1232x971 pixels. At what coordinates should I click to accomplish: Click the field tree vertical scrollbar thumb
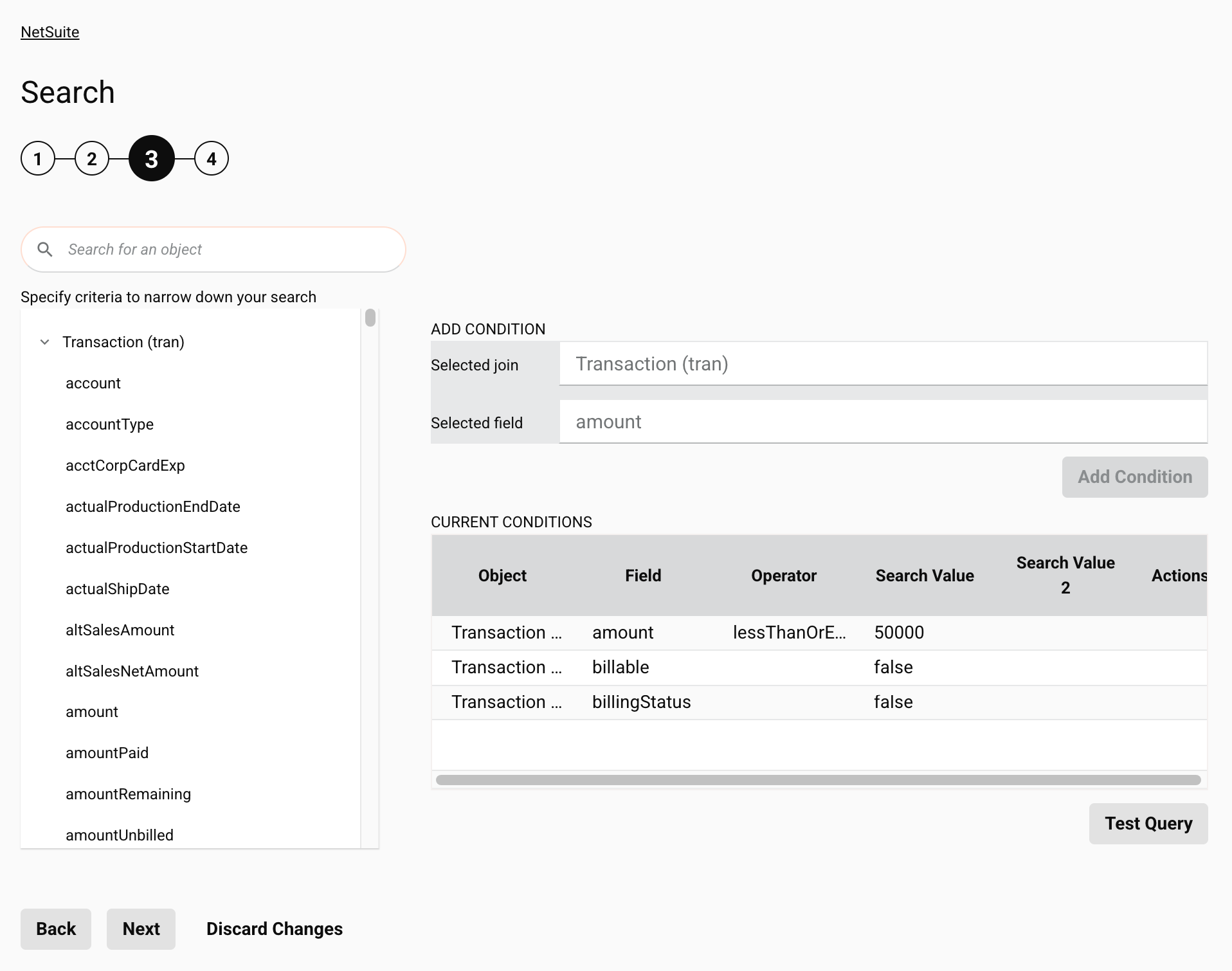(370, 318)
